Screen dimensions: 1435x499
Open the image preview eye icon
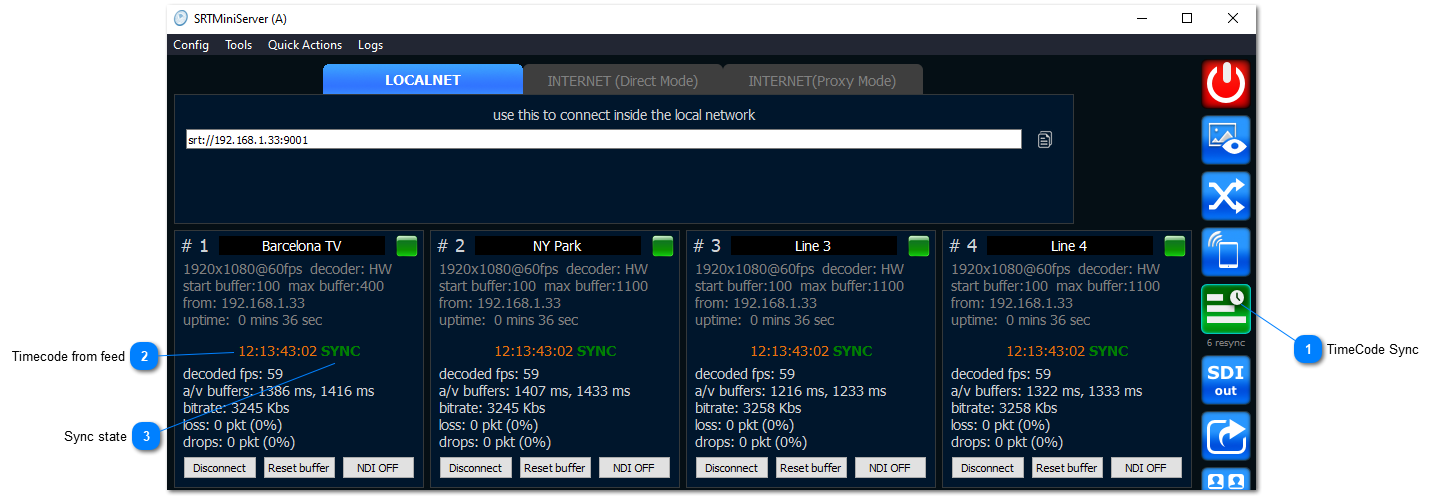pyautogui.click(x=1225, y=140)
